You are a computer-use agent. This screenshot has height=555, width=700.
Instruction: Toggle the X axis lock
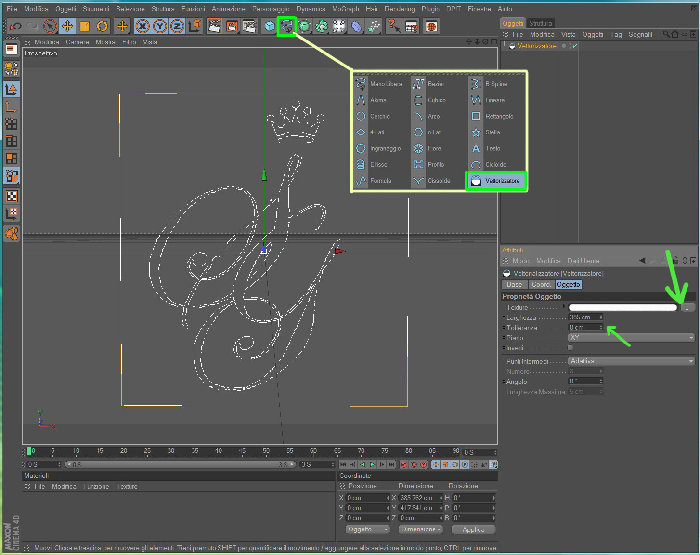142,26
